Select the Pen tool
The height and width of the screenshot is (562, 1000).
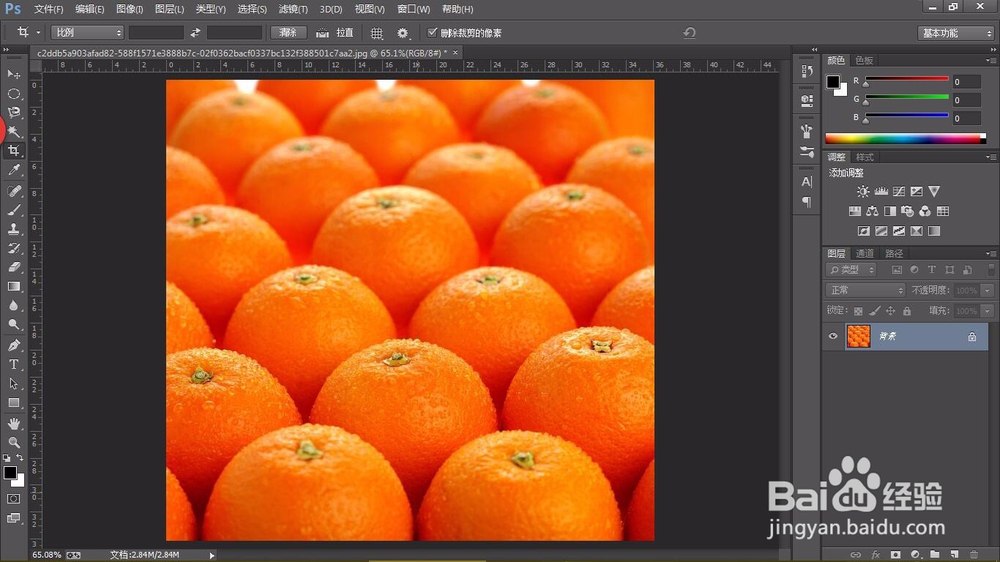point(13,345)
